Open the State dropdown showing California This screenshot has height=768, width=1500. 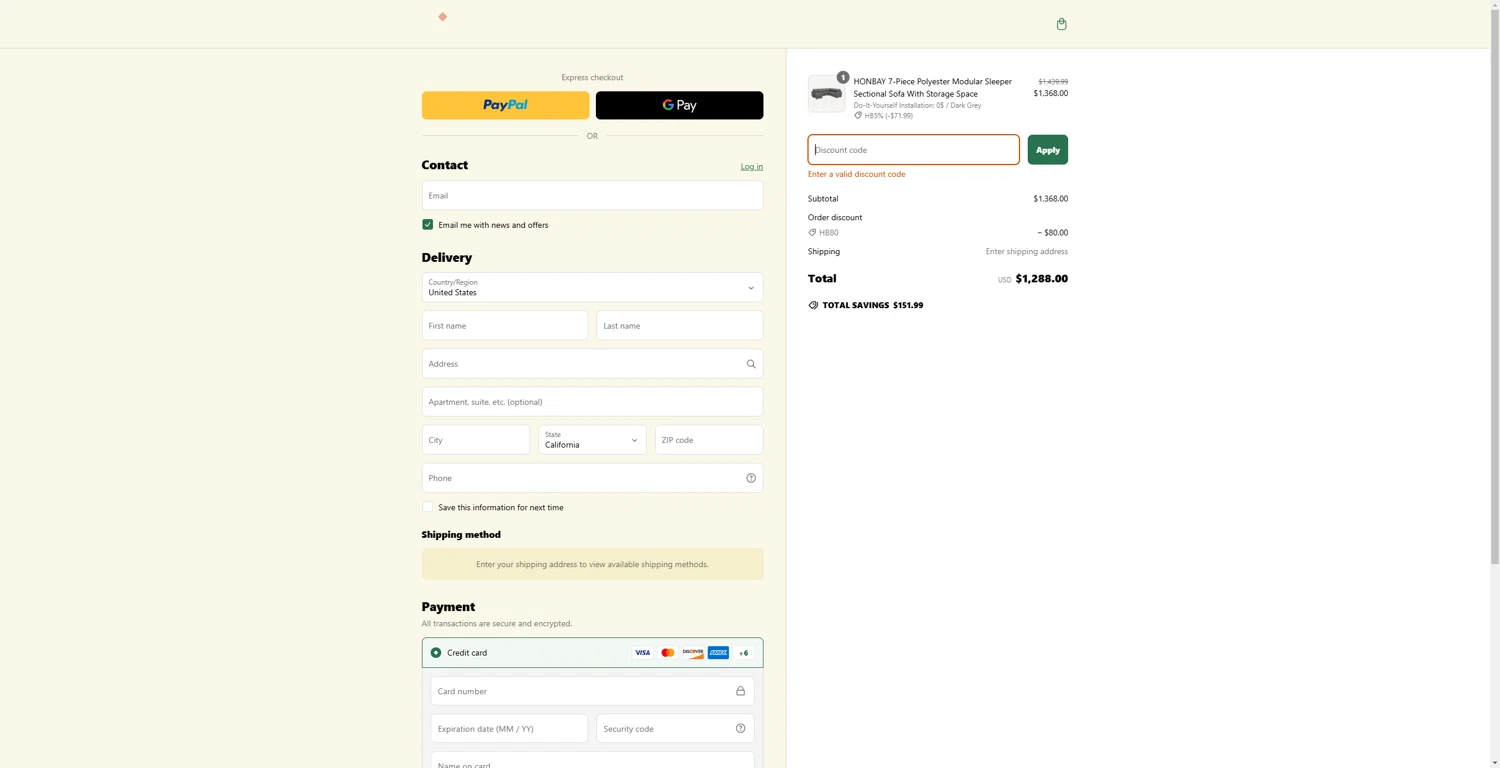pyautogui.click(x=592, y=440)
